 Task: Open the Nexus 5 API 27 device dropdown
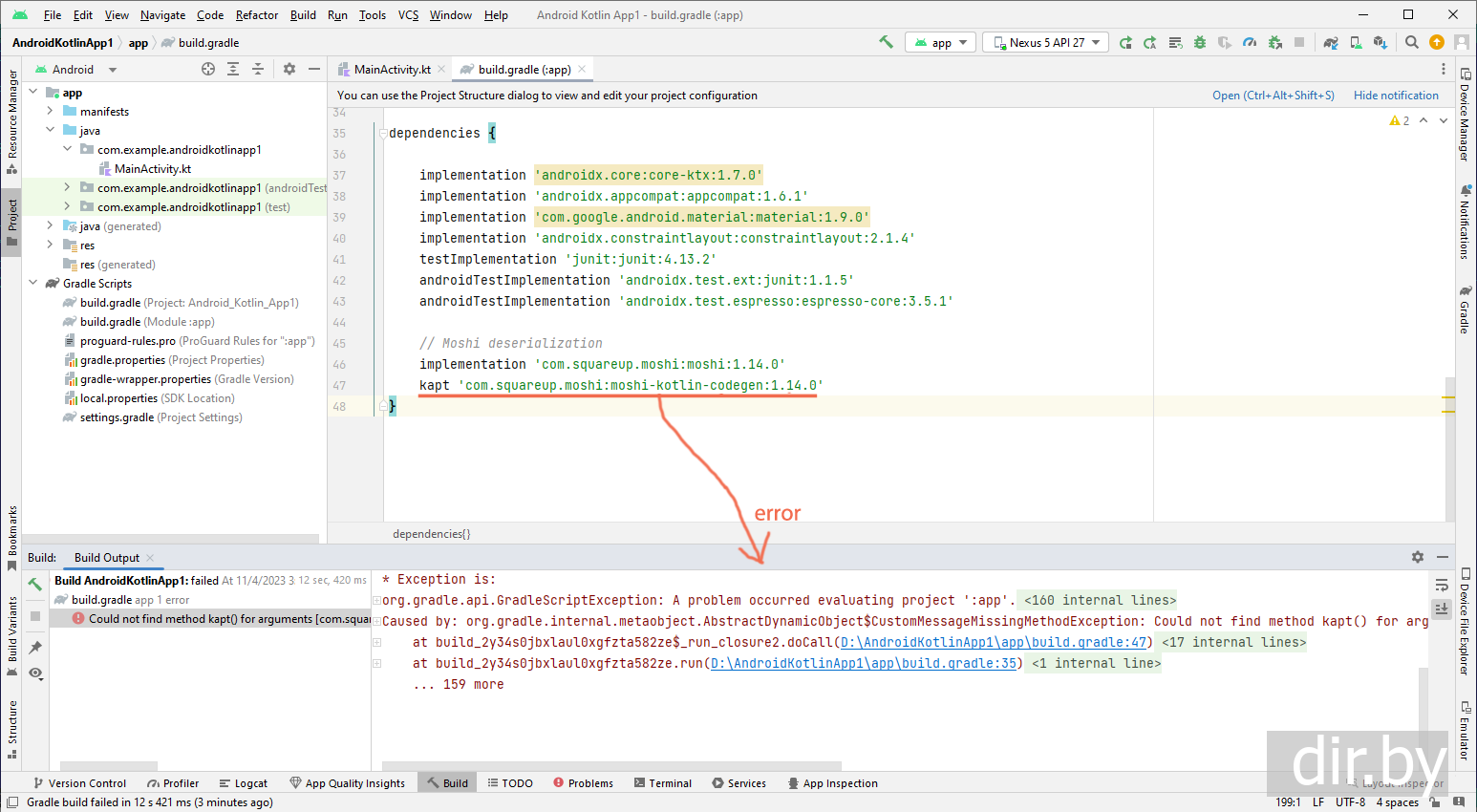point(1046,43)
